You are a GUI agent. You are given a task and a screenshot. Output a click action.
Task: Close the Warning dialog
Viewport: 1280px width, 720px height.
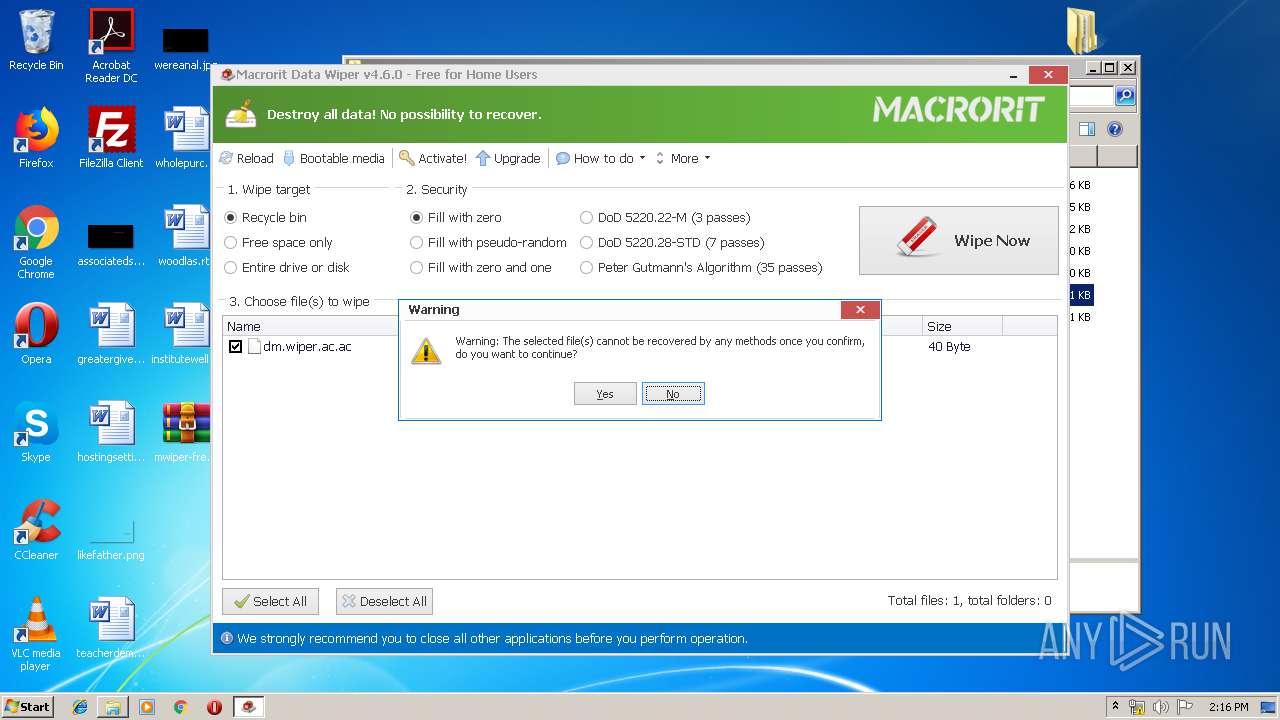click(x=860, y=310)
